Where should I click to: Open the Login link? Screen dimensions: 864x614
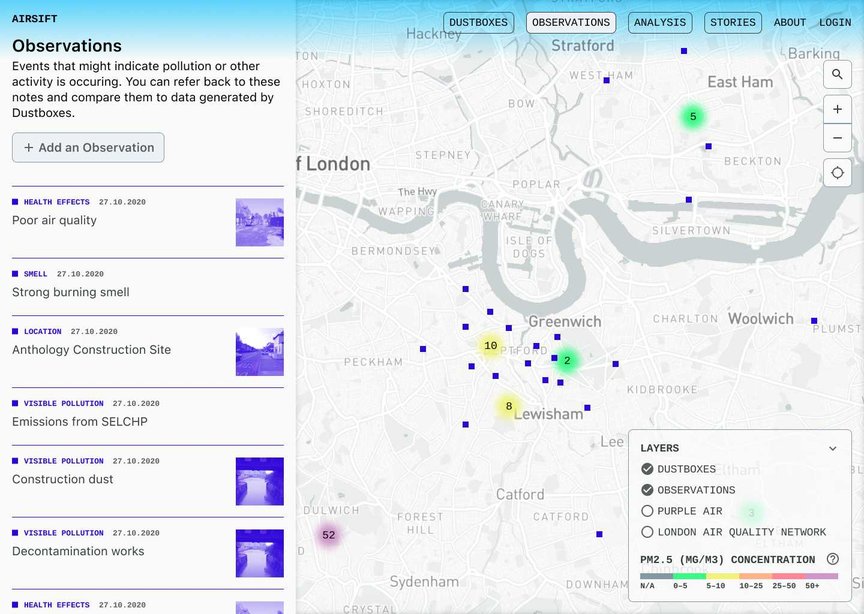(x=835, y=22)
